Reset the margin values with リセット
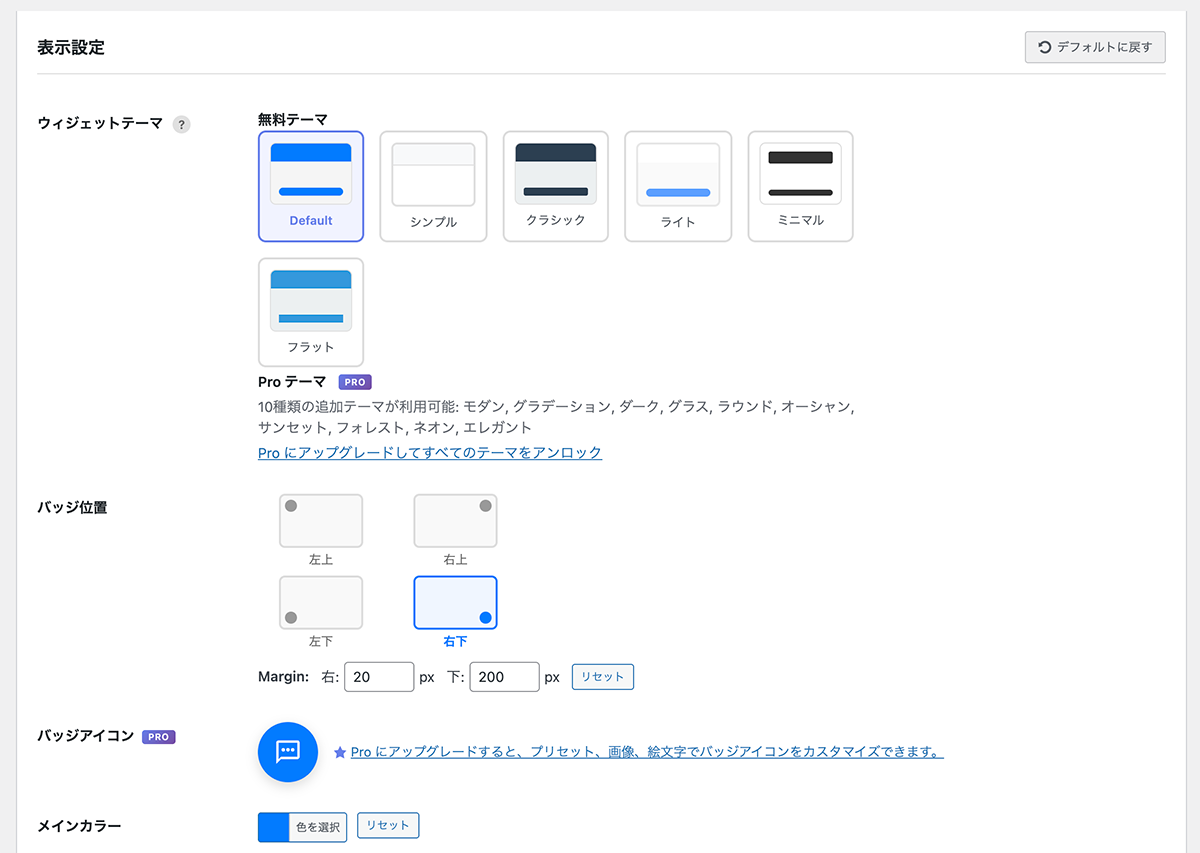 [602, 676]
